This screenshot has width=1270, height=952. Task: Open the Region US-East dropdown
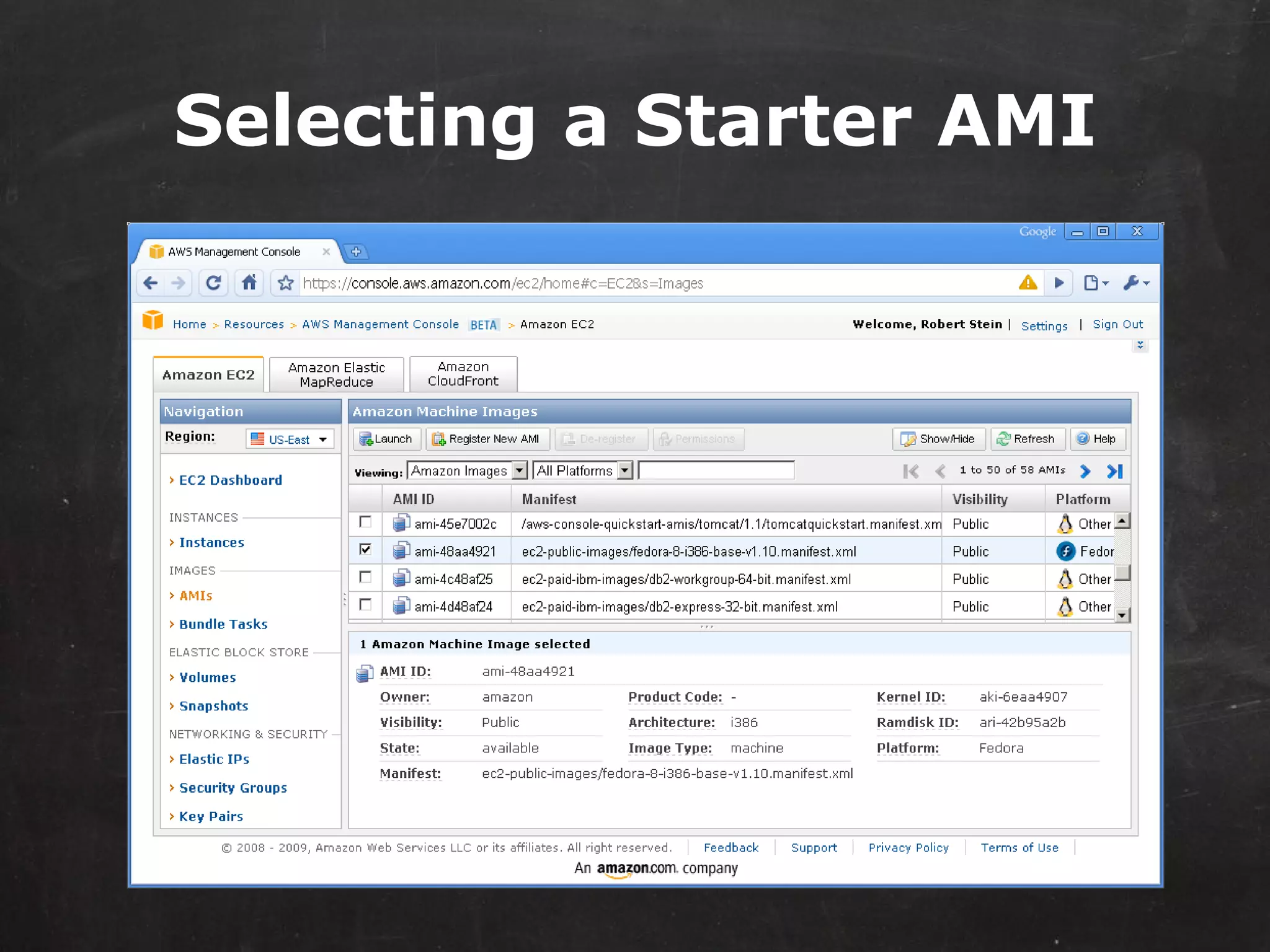pyautogui.click(x=290, y=439)
